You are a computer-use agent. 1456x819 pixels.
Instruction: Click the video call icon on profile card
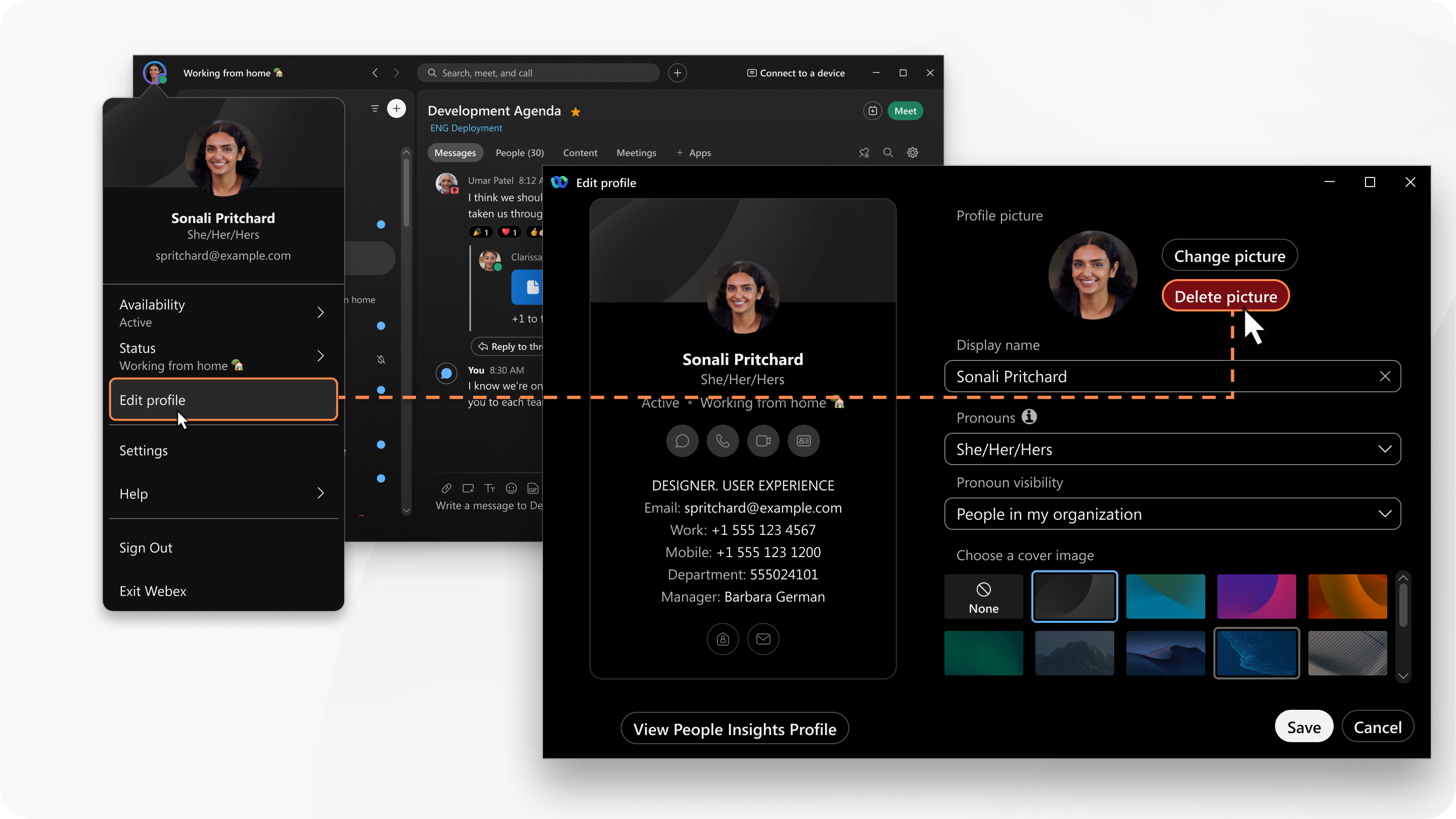point(762,440)
